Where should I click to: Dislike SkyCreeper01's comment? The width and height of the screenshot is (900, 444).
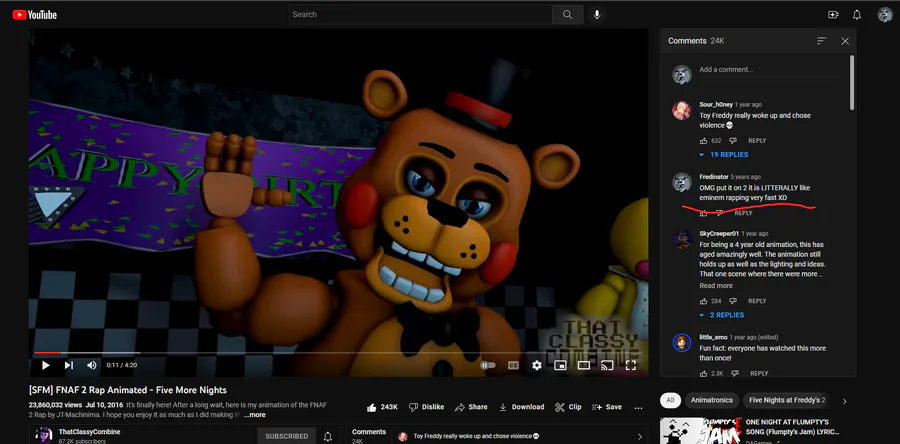(x=733, y=301)
